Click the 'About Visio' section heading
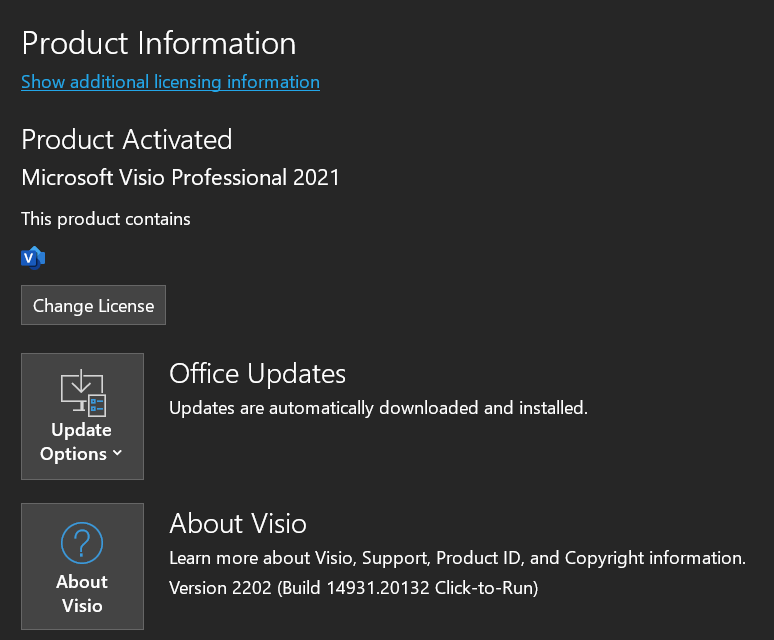 click(x=238, y=524)
